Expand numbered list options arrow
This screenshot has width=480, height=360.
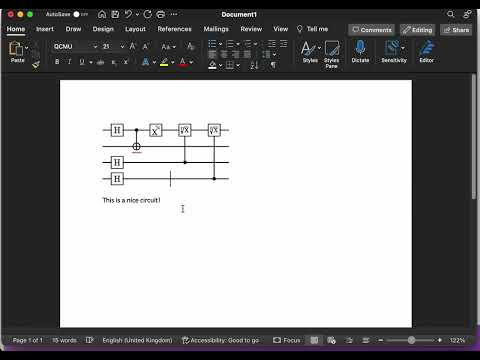pyautogui.click(x=238, y=44)
